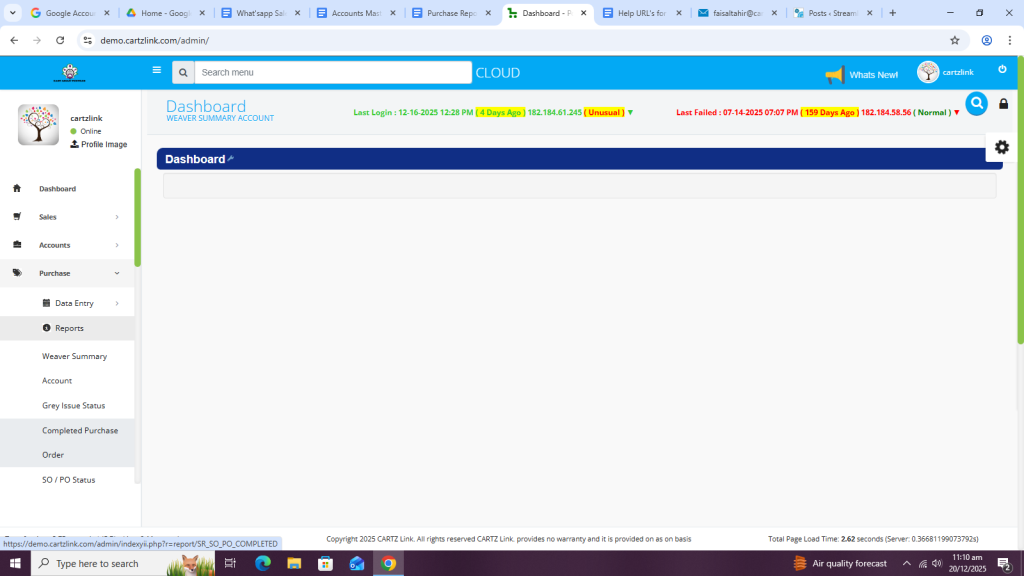Click the power logout icon
This screenshot has height=576, width=1024.
1002,70
